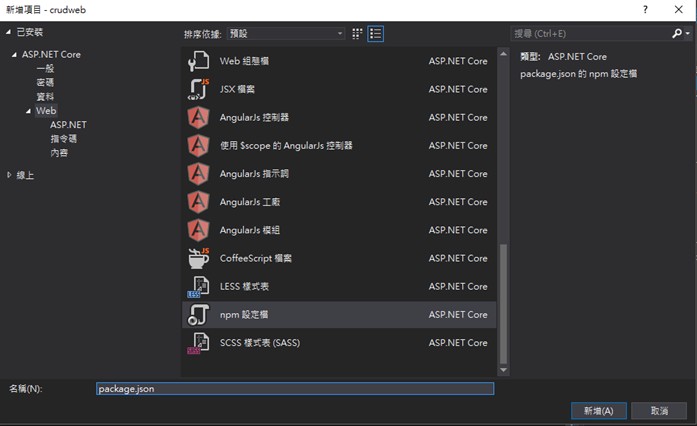
Task: Click the scrollbar up arrow
Action: point(503,54)
